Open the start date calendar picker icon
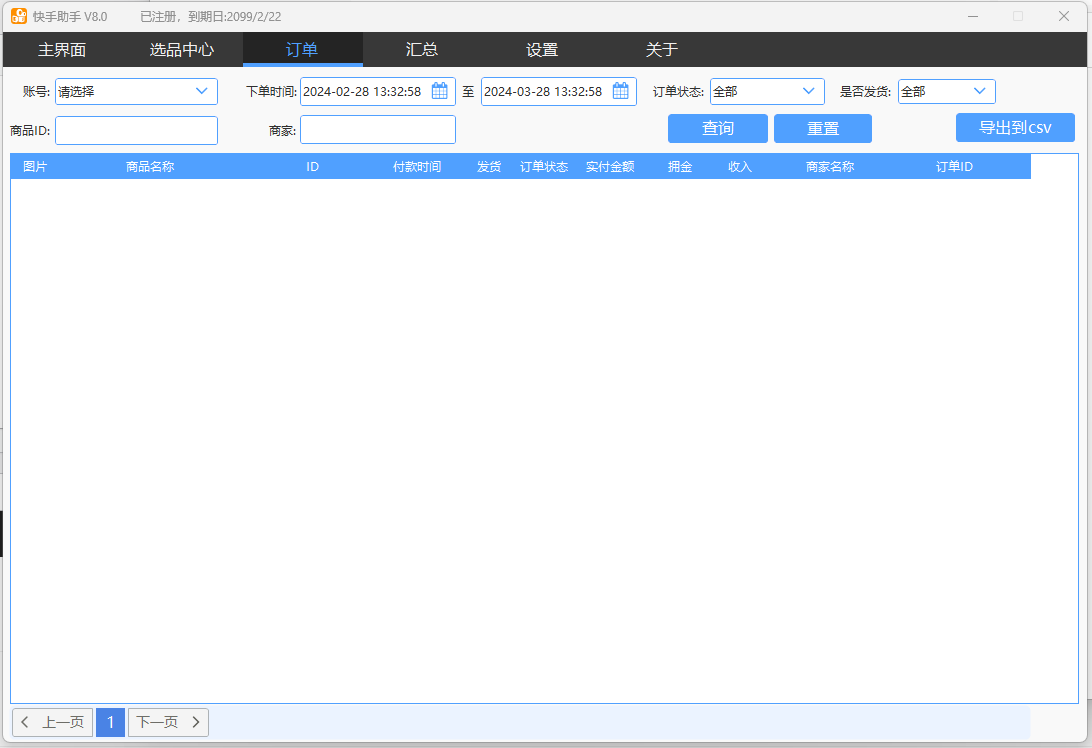This screenshot has width=1092, height=748. [x=440, y=91]
